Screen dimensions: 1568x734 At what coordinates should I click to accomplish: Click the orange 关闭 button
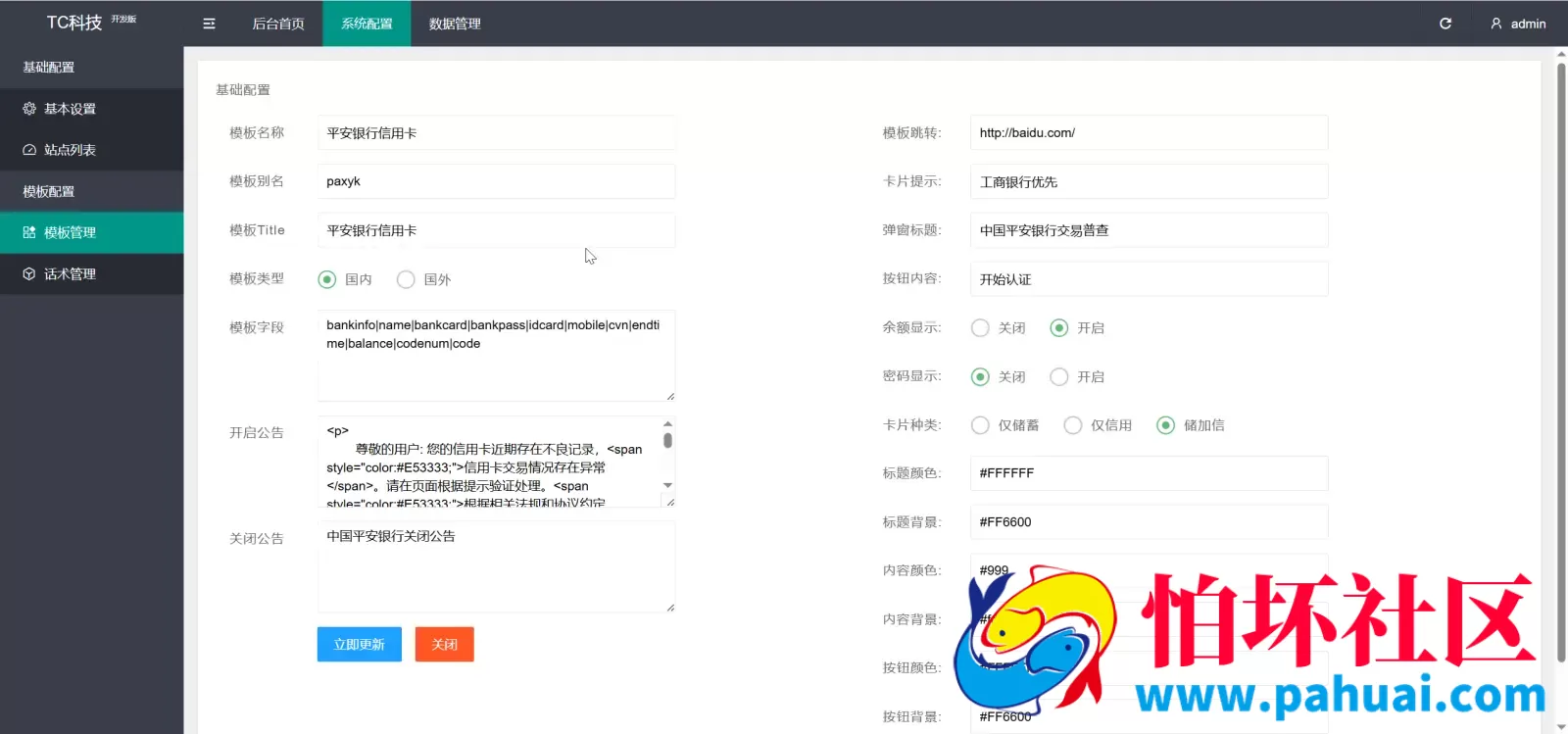(445, 644)
